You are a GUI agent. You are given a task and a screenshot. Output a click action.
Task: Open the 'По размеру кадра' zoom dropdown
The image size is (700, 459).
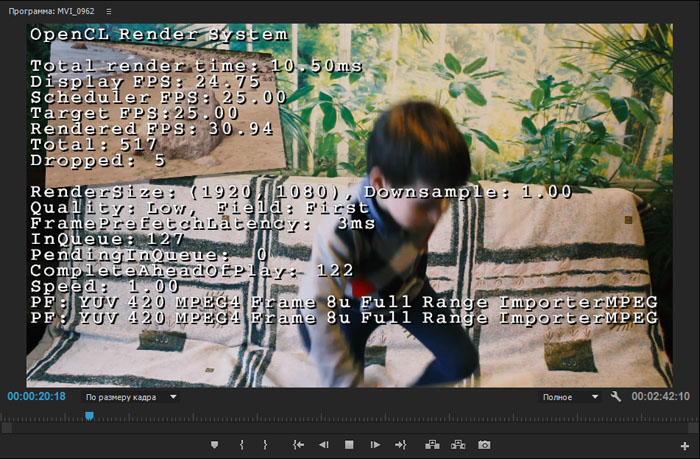131,397
